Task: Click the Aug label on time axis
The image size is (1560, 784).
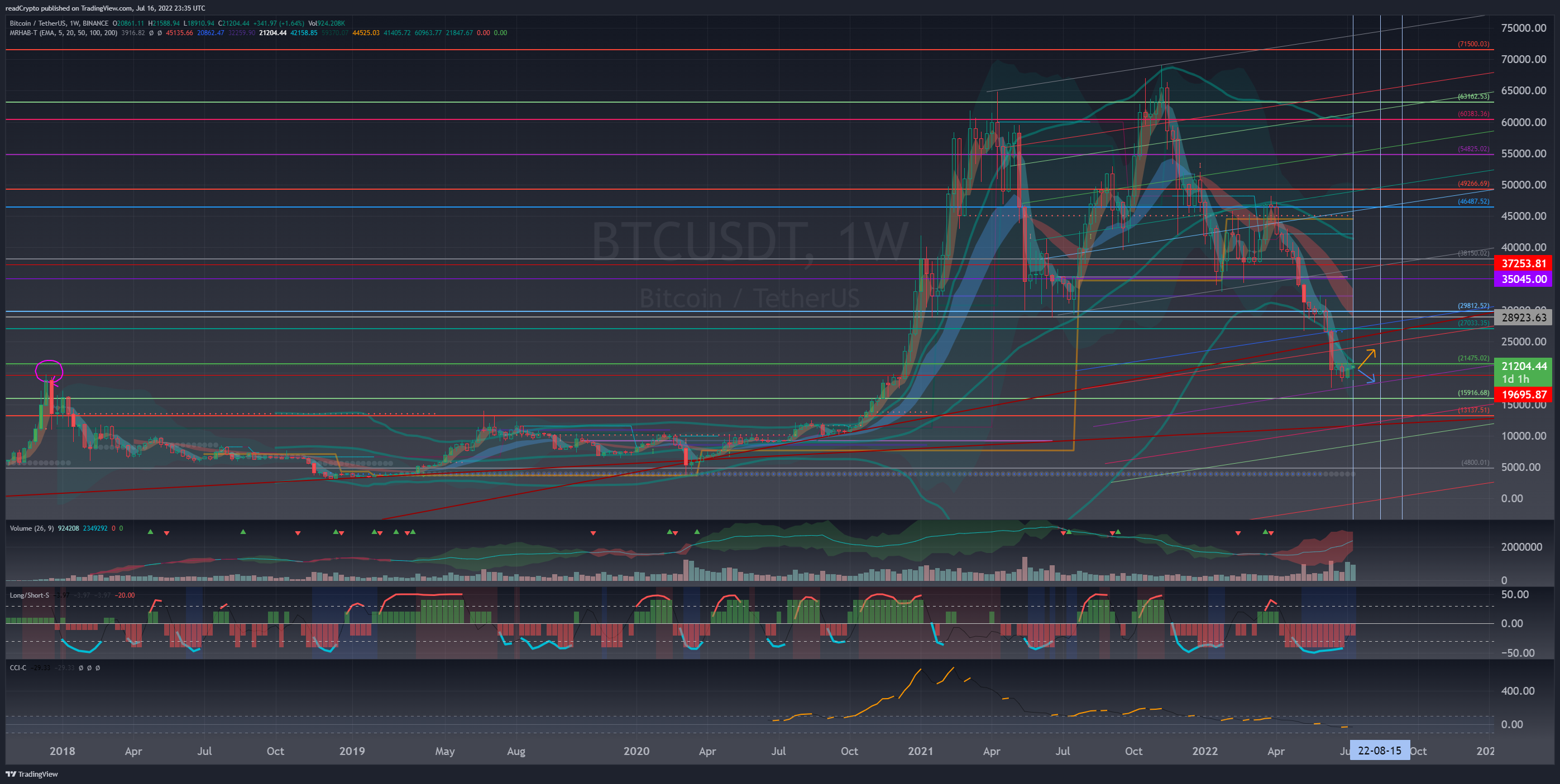Action: 516,751
